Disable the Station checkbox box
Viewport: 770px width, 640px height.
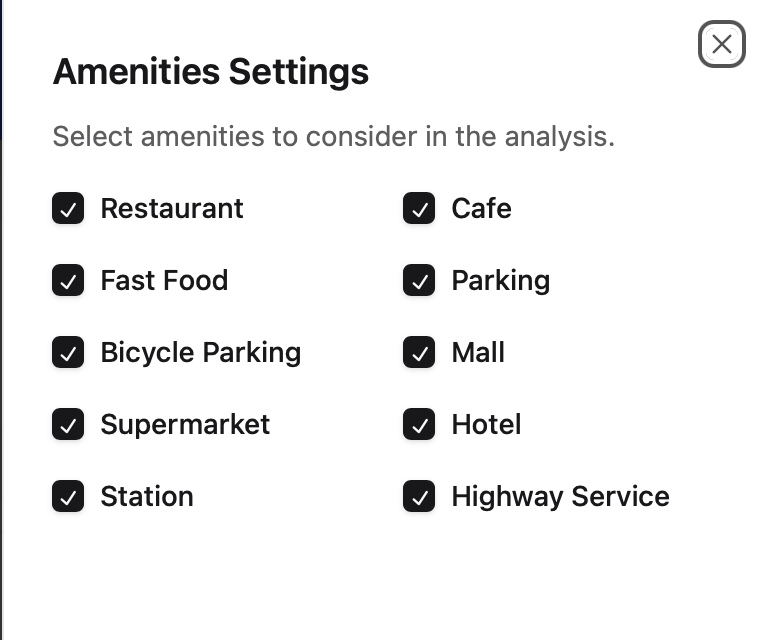(x=68, y=496)
